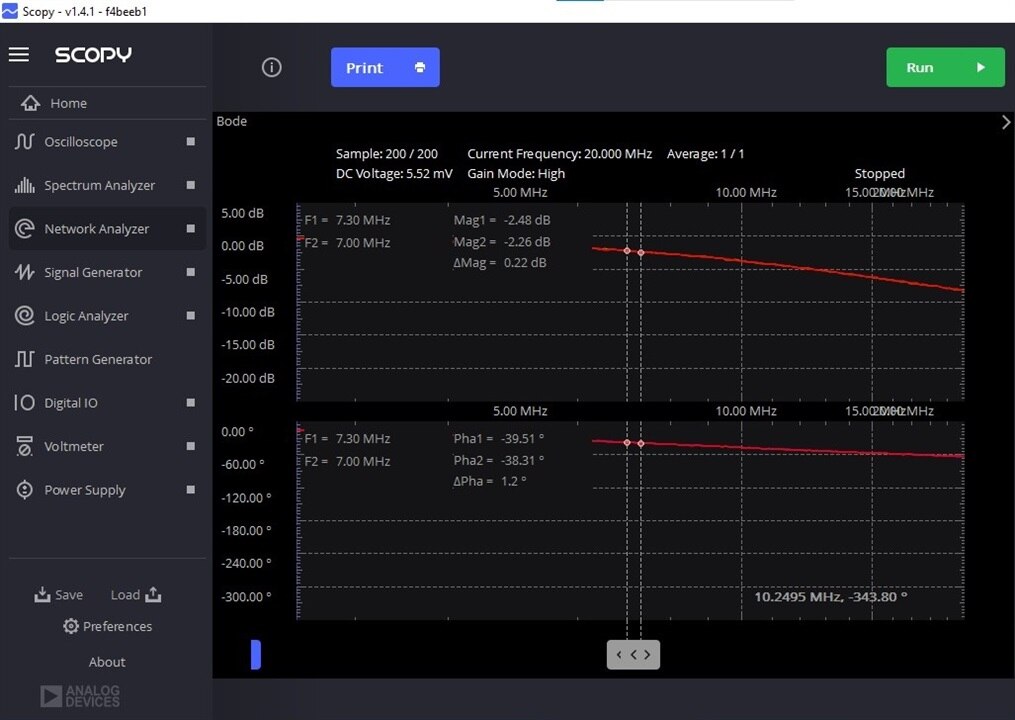Open the Logic Analyzer instrument

point(86,316)
